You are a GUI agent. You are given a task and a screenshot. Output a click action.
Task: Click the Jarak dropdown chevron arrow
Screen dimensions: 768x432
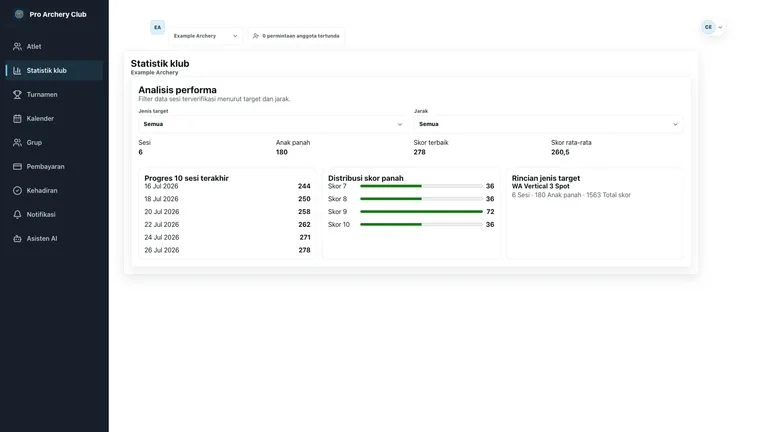pyautogui.click(x=675, y=124)
